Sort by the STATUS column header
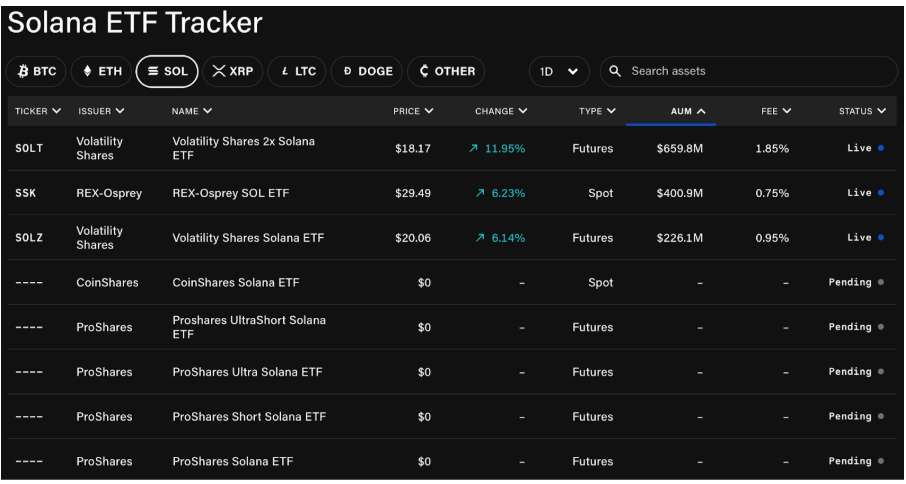This screenshot has height=484, width=906. click(x=862, y=111)
